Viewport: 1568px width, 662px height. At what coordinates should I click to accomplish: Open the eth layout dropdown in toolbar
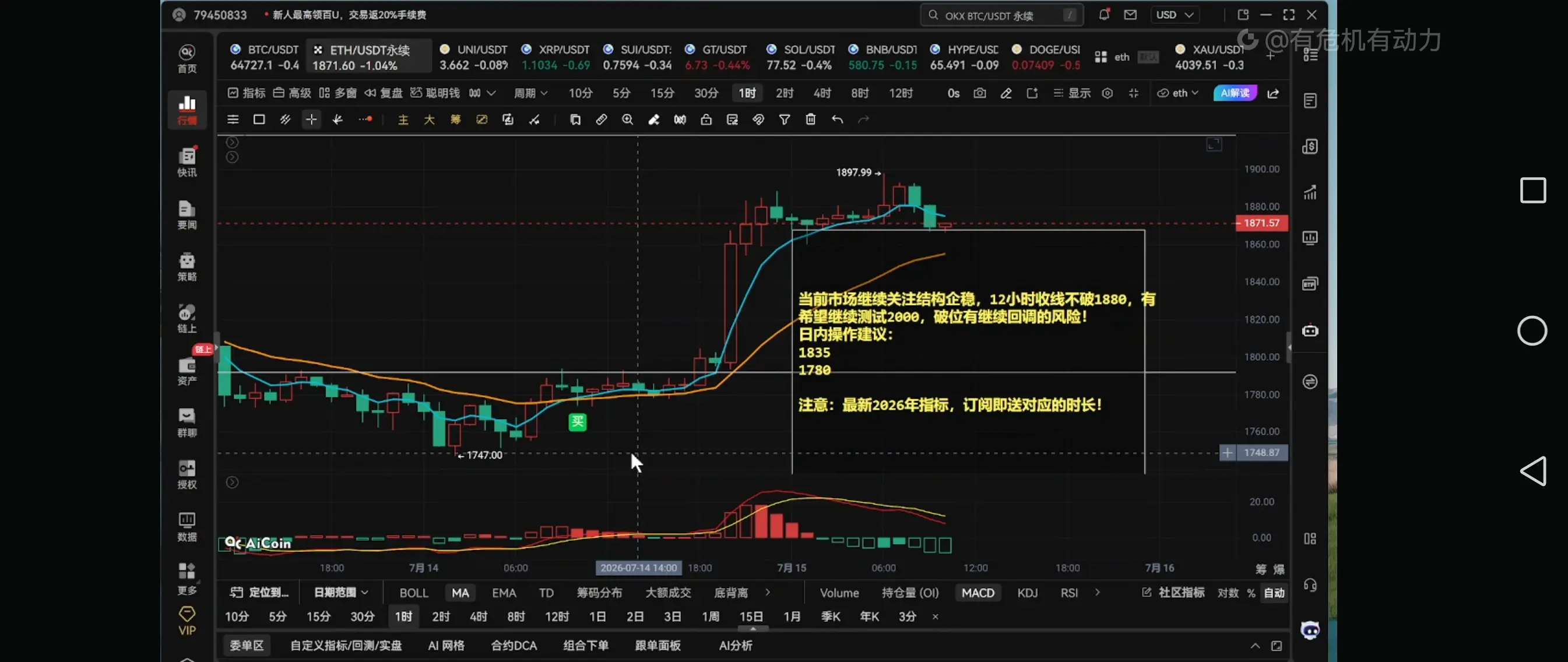(1177, 93)
